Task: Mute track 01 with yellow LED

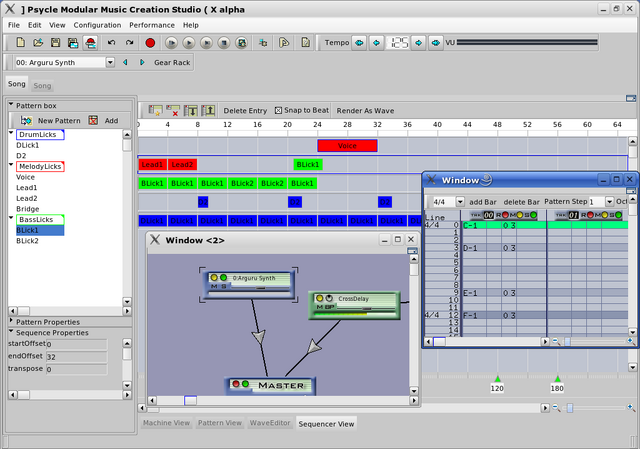Action: click(604, 215)
